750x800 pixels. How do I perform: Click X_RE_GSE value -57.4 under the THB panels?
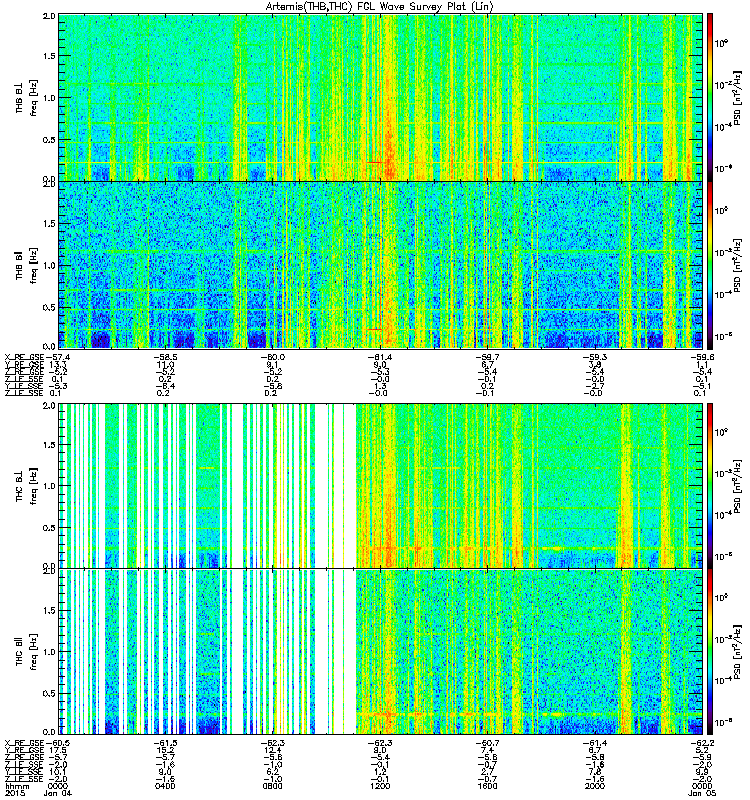(58, 357)
